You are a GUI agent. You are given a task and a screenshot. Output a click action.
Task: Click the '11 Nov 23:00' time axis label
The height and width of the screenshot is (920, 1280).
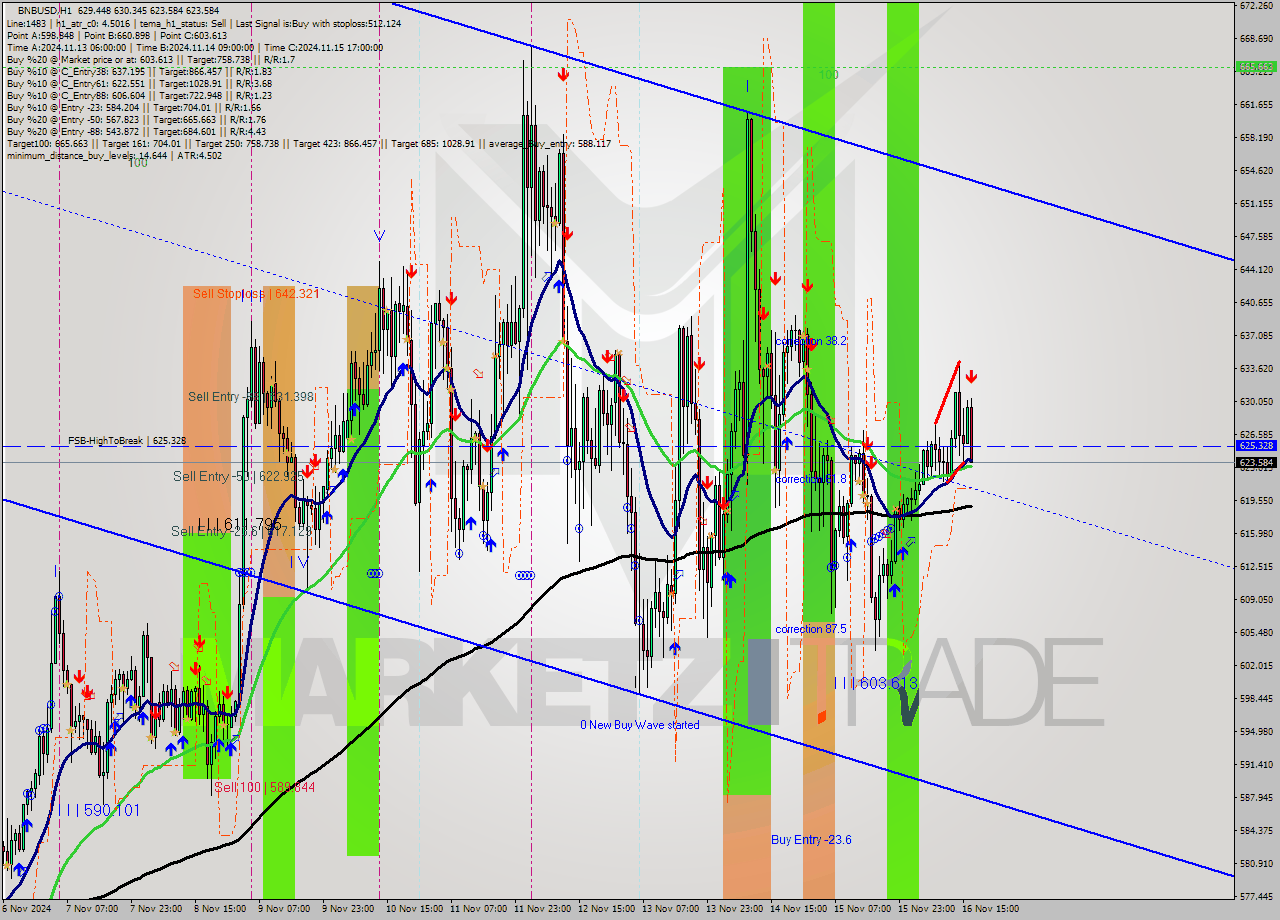542,909
